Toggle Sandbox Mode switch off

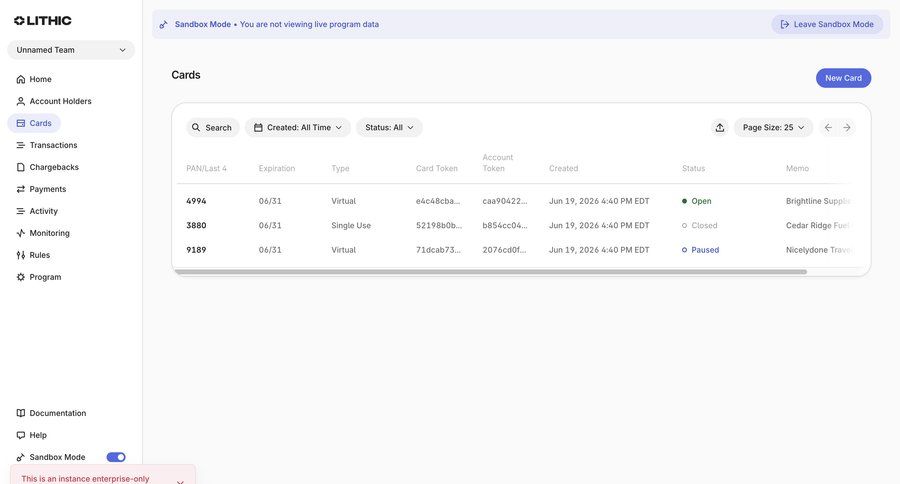(x=116, y=457)
